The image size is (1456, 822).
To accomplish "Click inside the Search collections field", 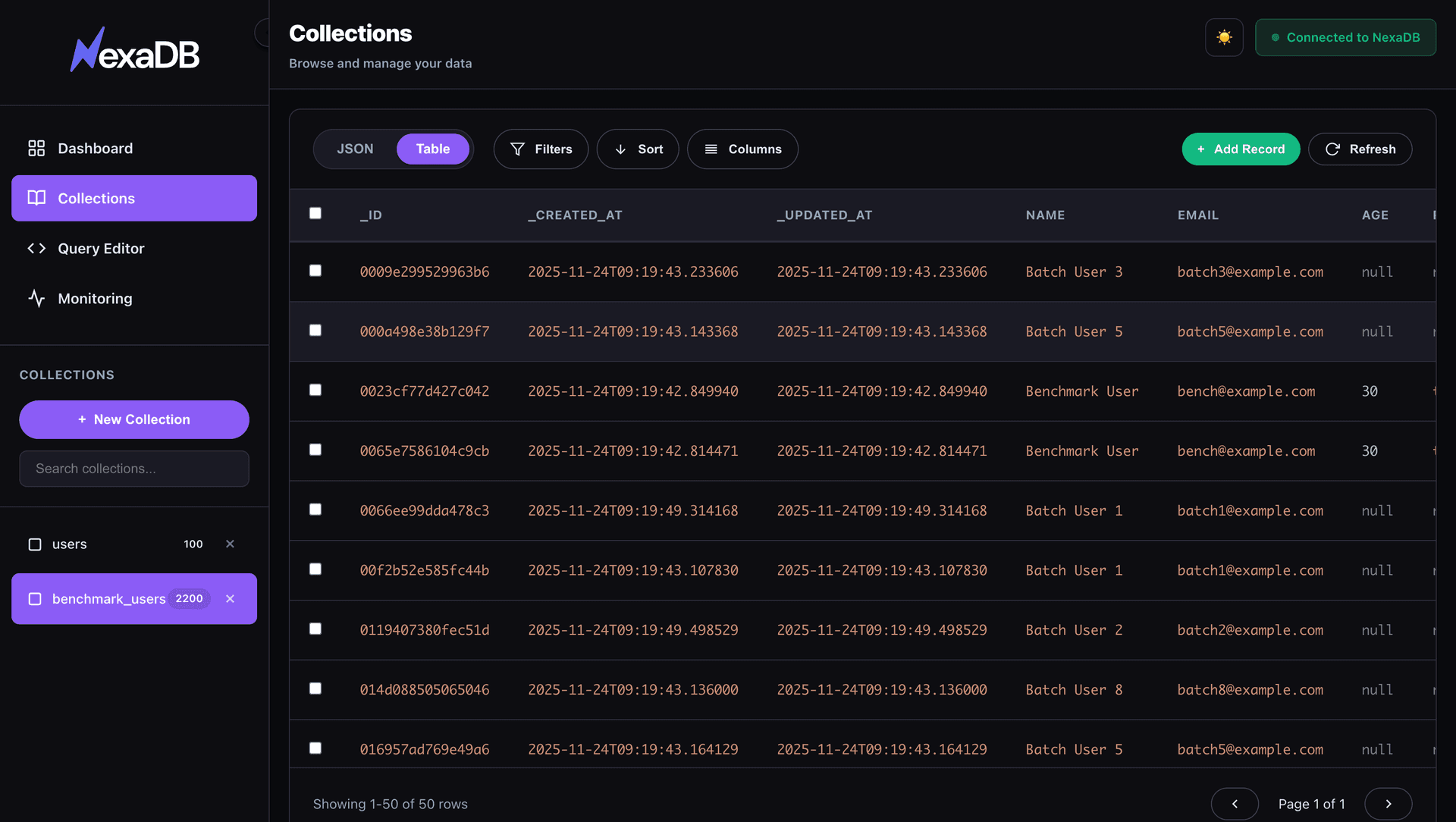I will click(133, 469).
